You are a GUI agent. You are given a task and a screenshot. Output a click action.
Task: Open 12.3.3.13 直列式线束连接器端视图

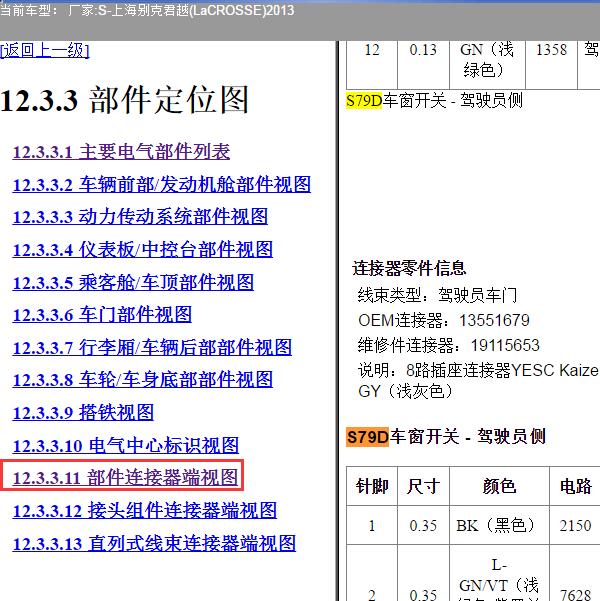tap(154, 544)
